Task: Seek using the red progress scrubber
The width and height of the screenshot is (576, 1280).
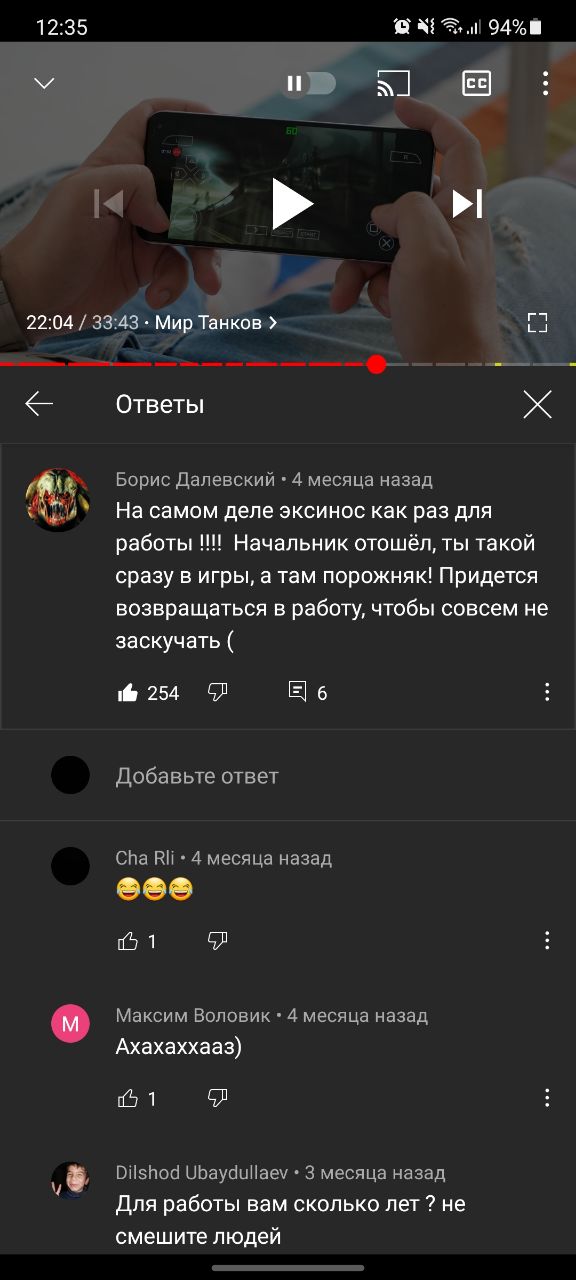Action: (376, 364)
